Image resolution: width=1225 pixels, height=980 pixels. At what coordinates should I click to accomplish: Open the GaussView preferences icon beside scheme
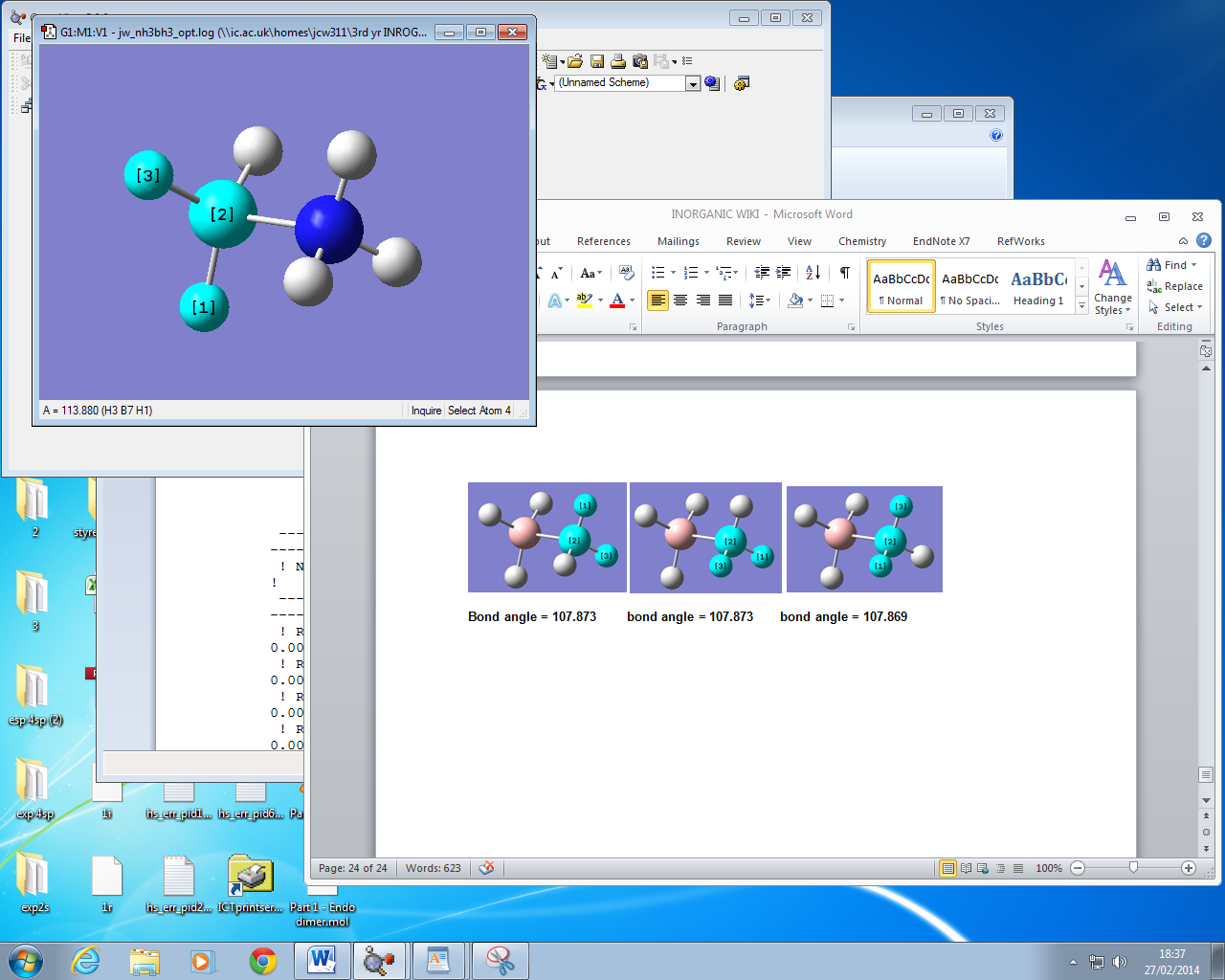pyautogui.click(x=741, y=83)
